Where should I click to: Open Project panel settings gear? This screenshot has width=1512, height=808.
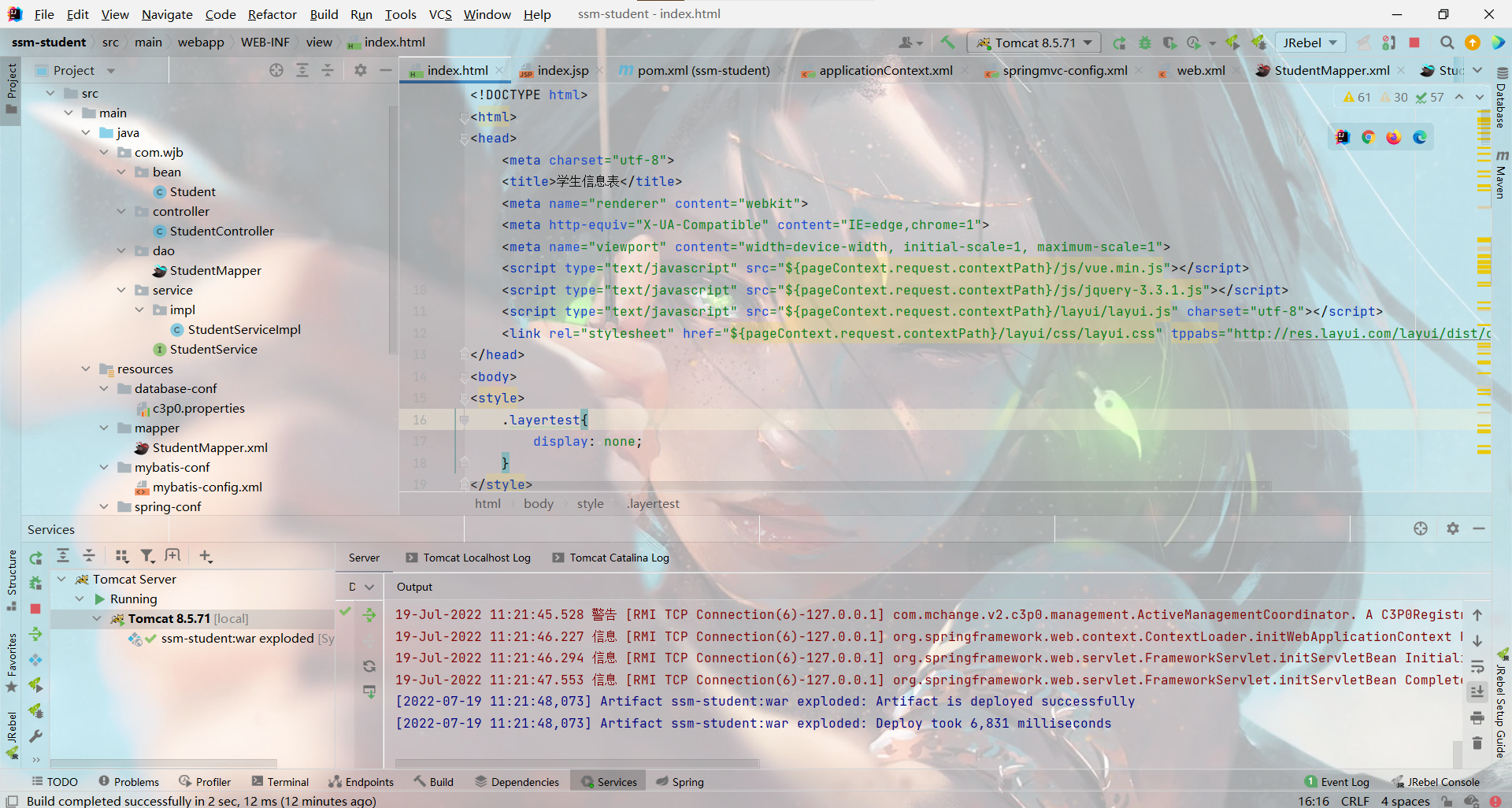click(x=361, y=70)
